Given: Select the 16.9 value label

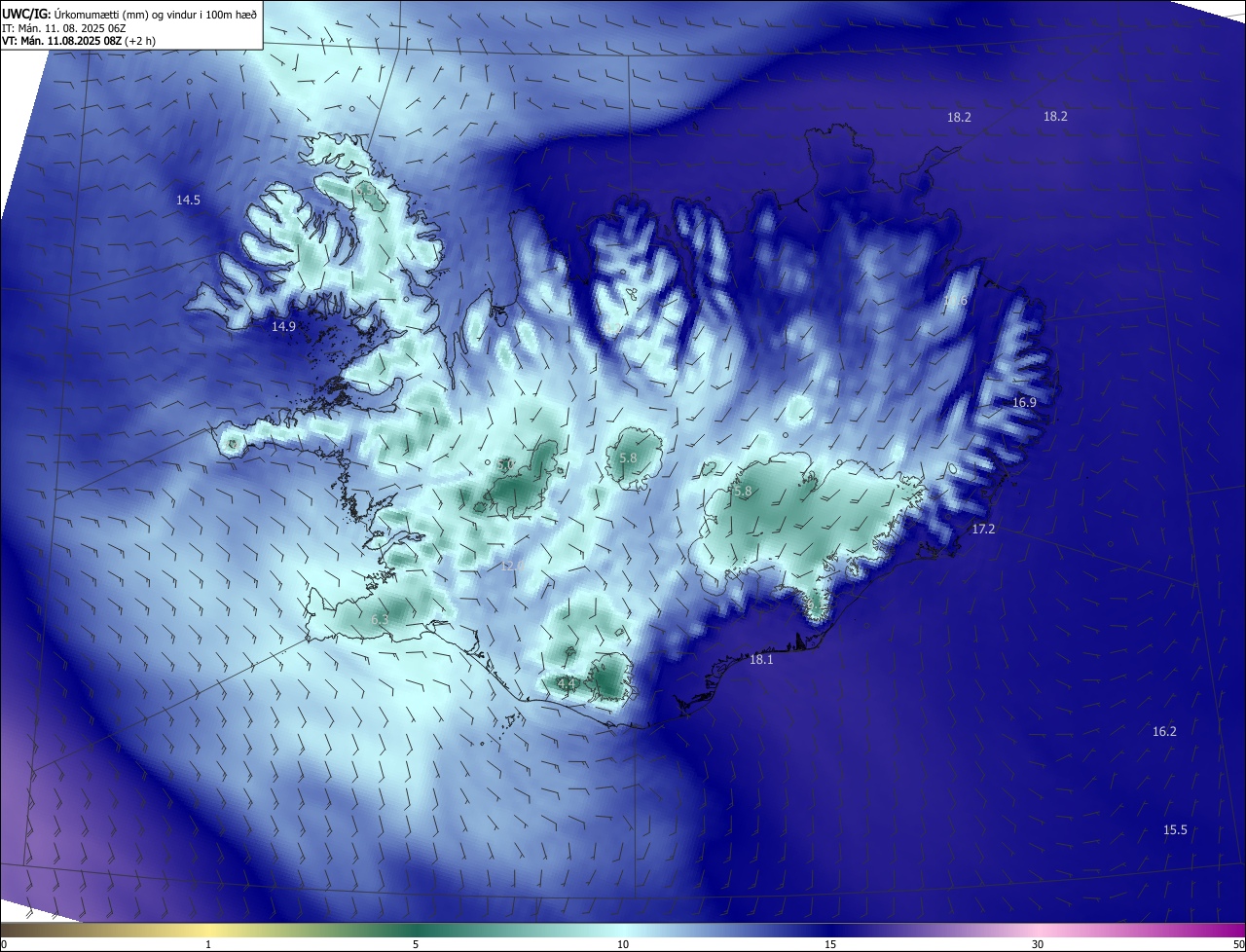Looking at the screenshot, I should pyautogui.click(x=1024, y=402).
